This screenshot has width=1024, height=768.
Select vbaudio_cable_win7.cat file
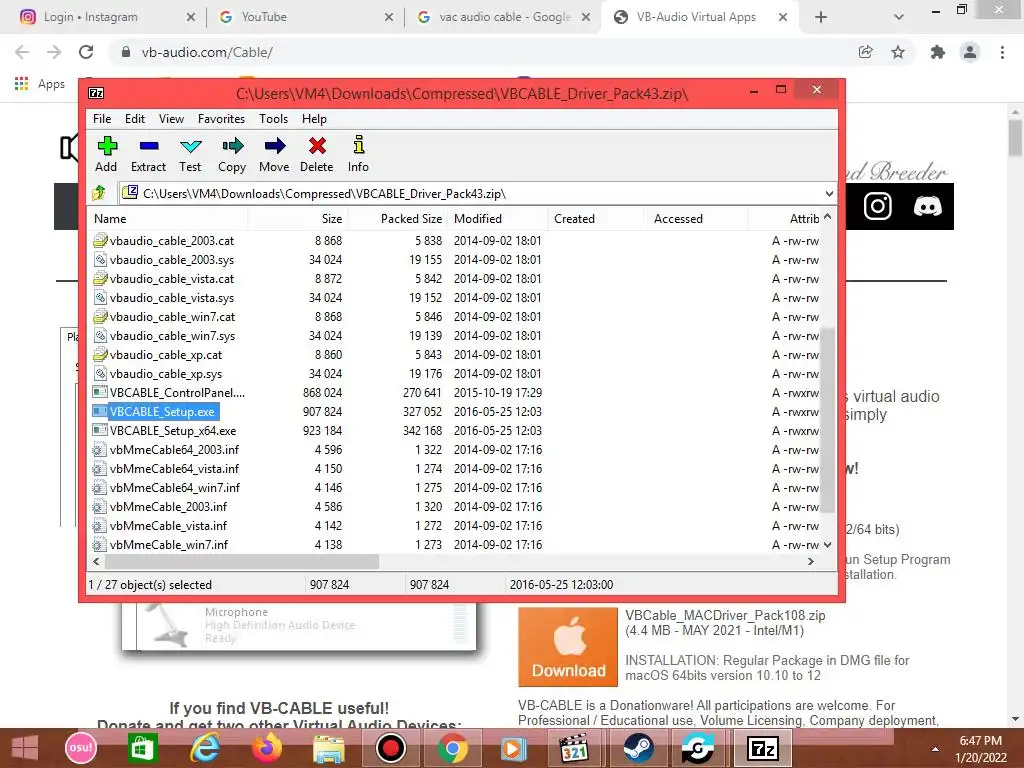point(172,317)
